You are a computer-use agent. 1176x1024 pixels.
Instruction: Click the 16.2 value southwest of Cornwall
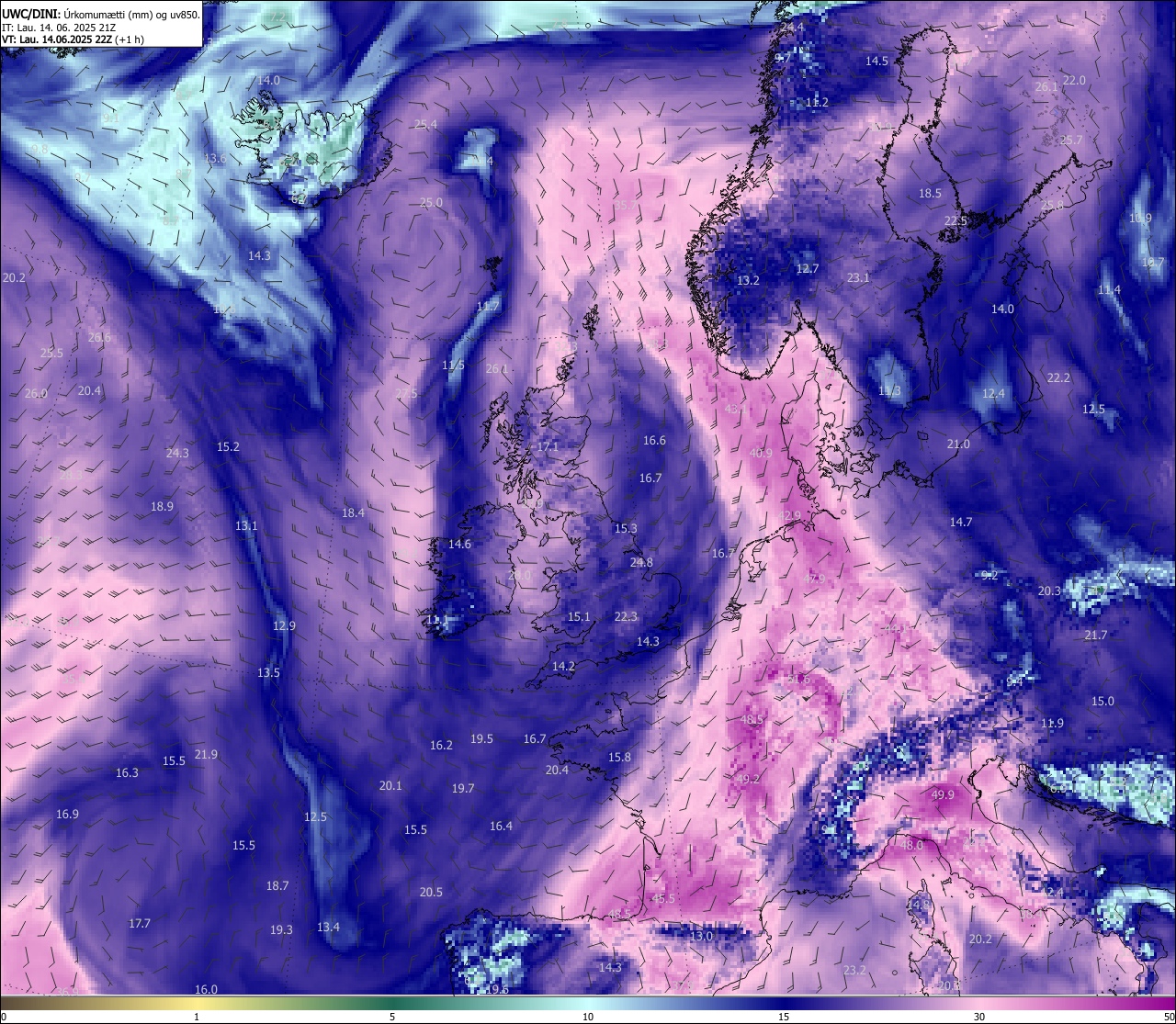441,746
